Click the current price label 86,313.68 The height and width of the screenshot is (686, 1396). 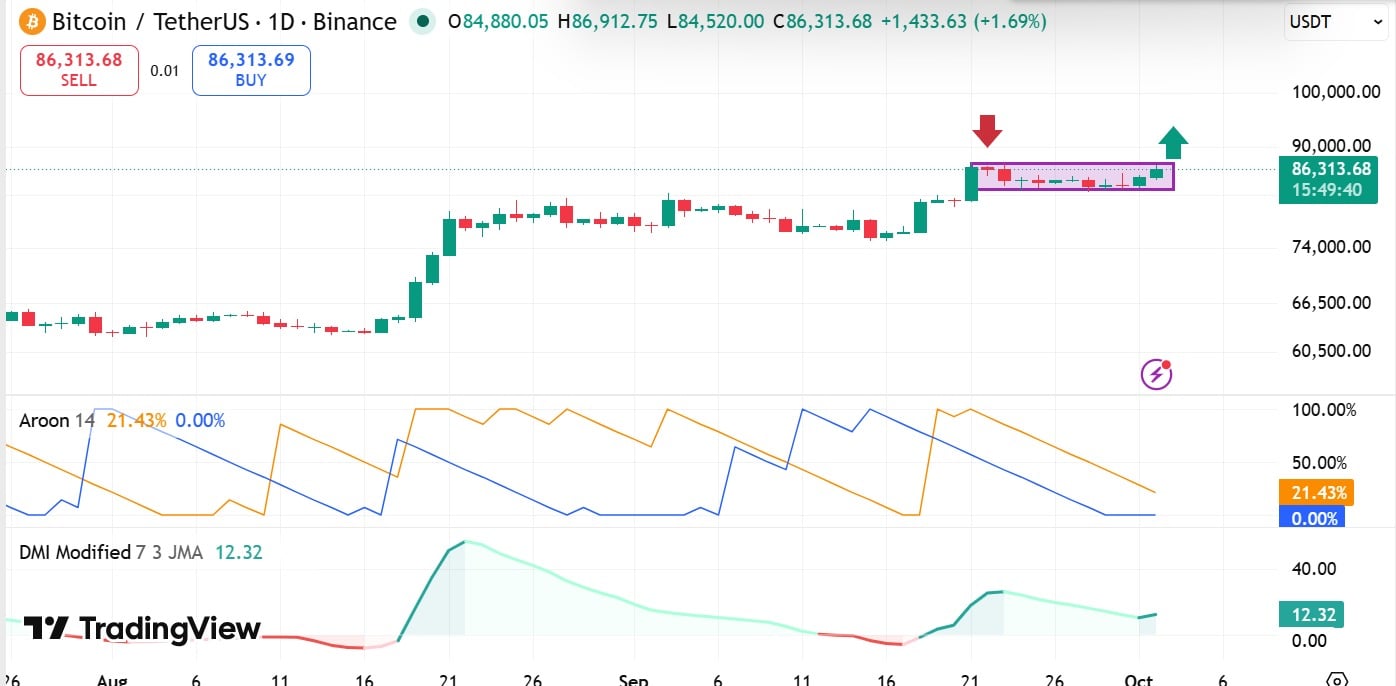pos(1330,169)
